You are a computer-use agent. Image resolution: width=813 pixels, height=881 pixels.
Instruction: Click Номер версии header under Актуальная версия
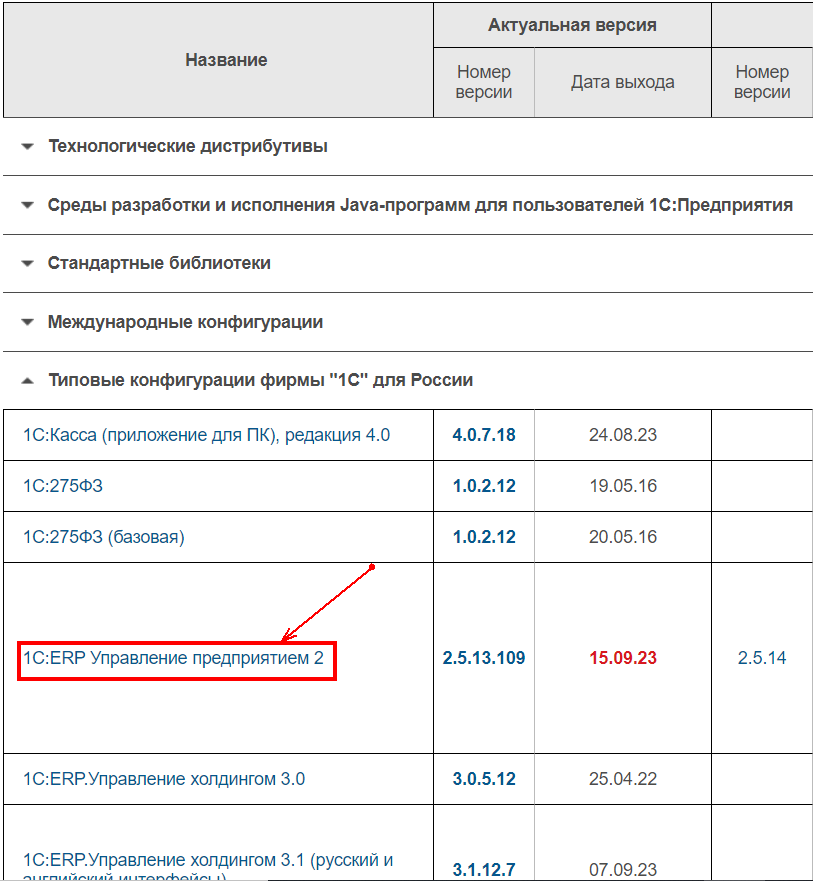(484, 82)
